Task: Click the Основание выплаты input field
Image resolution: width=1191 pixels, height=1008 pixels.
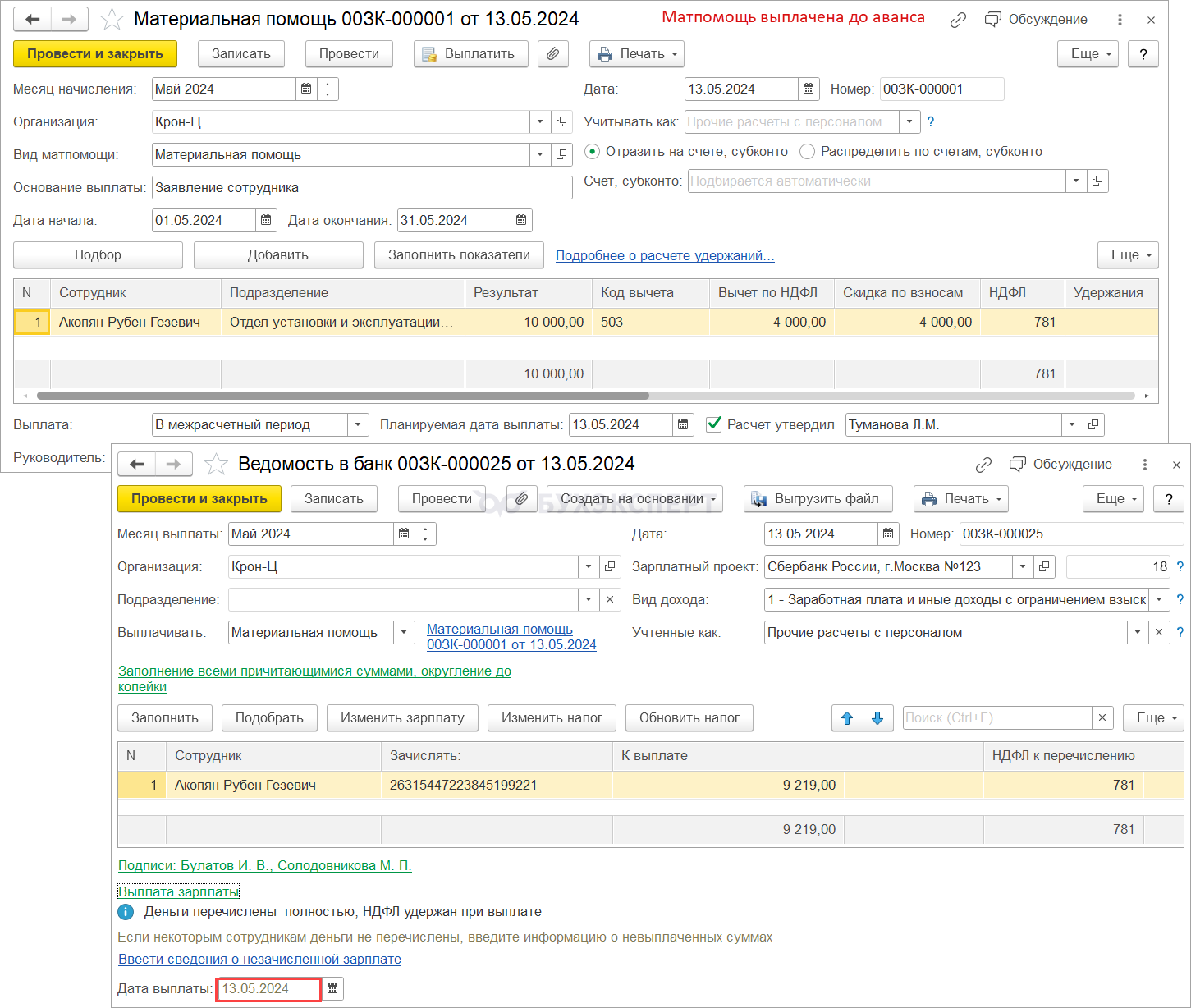Action: pos(362,187)
